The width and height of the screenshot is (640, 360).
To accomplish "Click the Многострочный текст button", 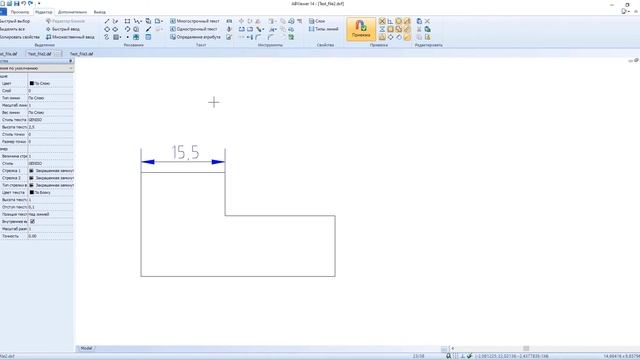I will (x=195, y=21).
